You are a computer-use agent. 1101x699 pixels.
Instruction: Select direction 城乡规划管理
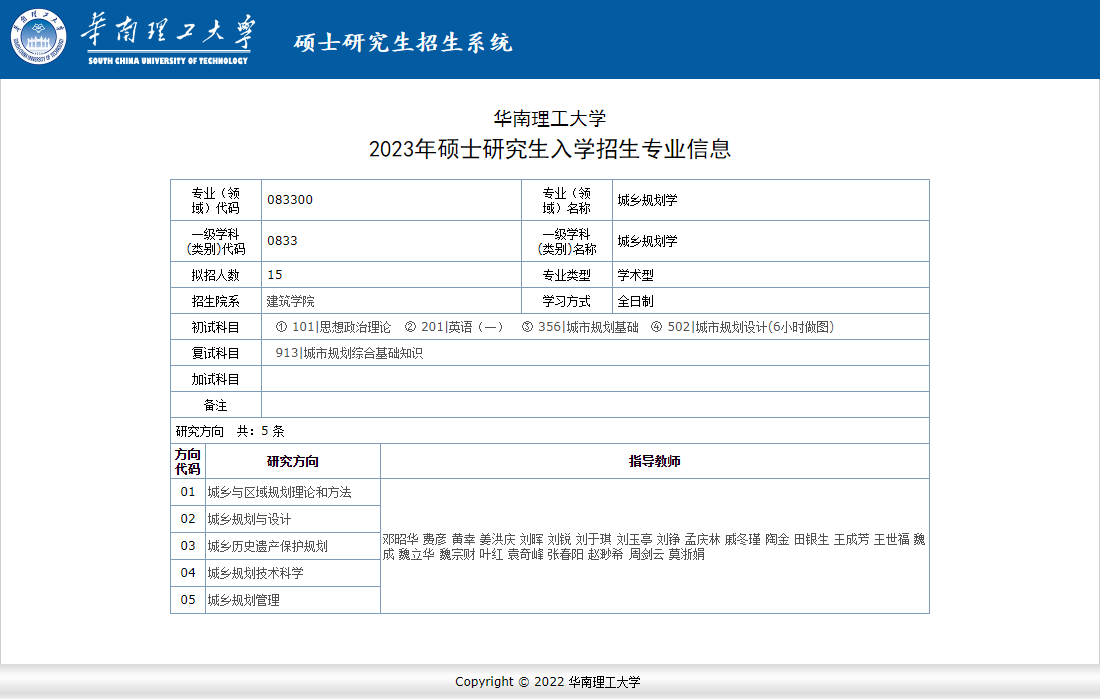click(244, 600)
